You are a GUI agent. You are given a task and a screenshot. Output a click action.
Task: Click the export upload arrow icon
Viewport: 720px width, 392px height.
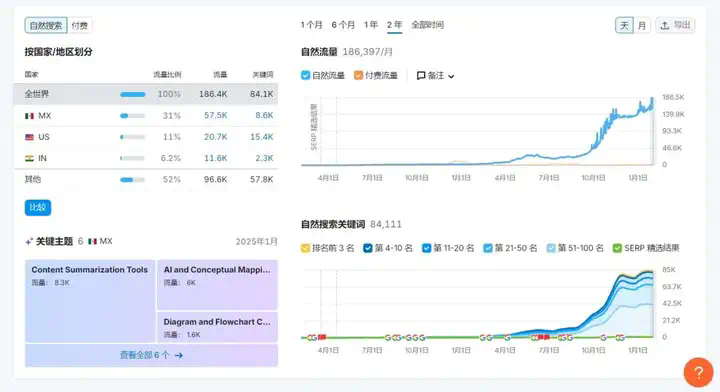click(664, 26)
